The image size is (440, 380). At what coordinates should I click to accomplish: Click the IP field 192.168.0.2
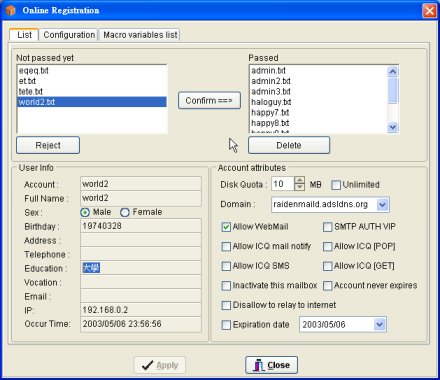[141, 310]
